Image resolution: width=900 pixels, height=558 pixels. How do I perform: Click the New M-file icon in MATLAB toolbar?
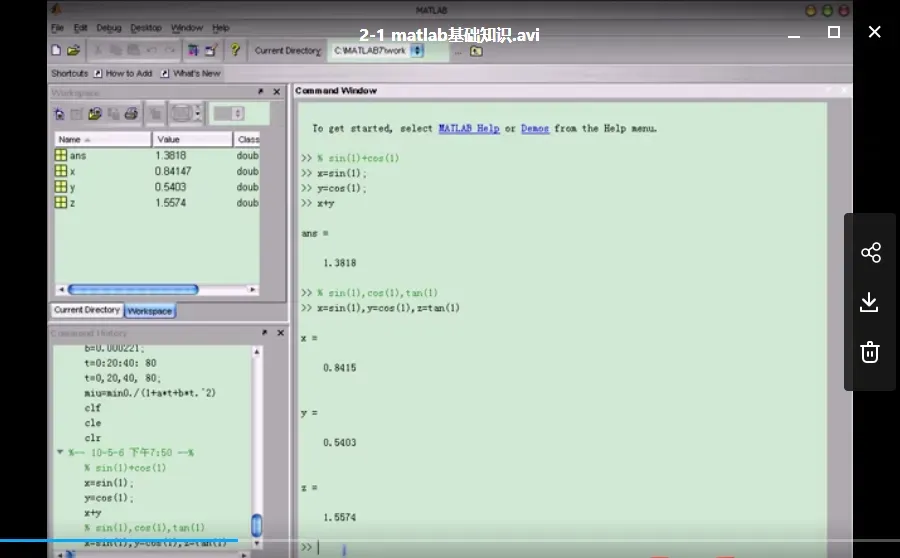click(x=56, y=51)
